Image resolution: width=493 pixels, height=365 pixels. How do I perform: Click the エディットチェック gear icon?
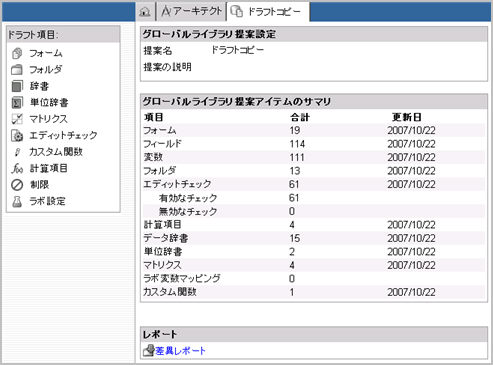pyautogui.click(x=17, y=135)
